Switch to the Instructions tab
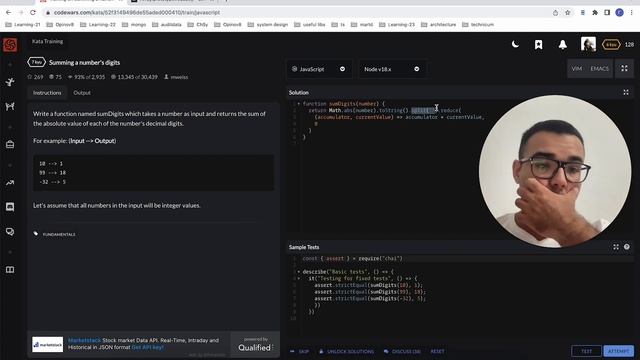 click(x=47, y=93)
